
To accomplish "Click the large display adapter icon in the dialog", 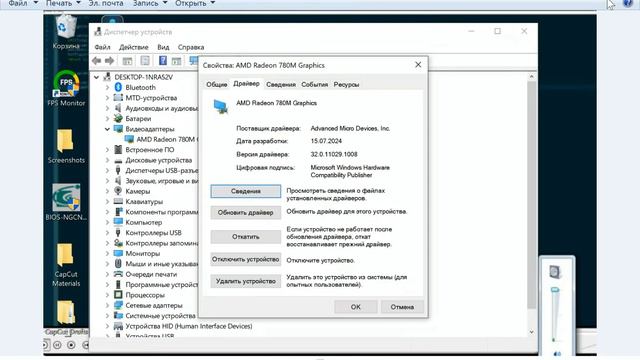I will (220, 107).
